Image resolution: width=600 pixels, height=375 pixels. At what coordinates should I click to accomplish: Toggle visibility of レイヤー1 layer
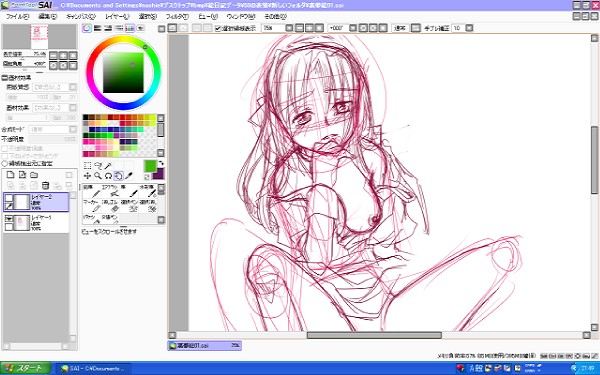point(9,219)
